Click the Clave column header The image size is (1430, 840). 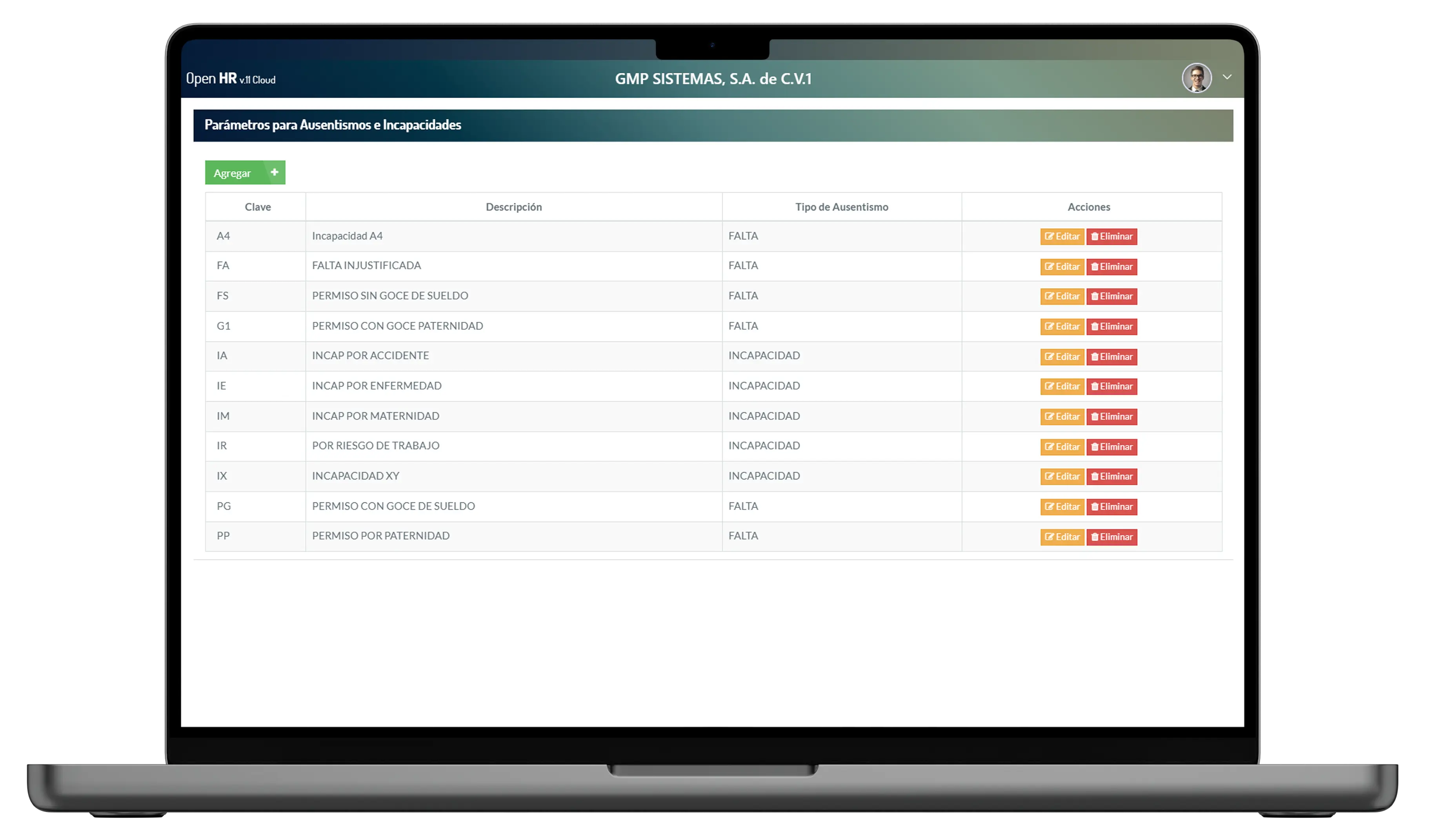tap(258, 207)
